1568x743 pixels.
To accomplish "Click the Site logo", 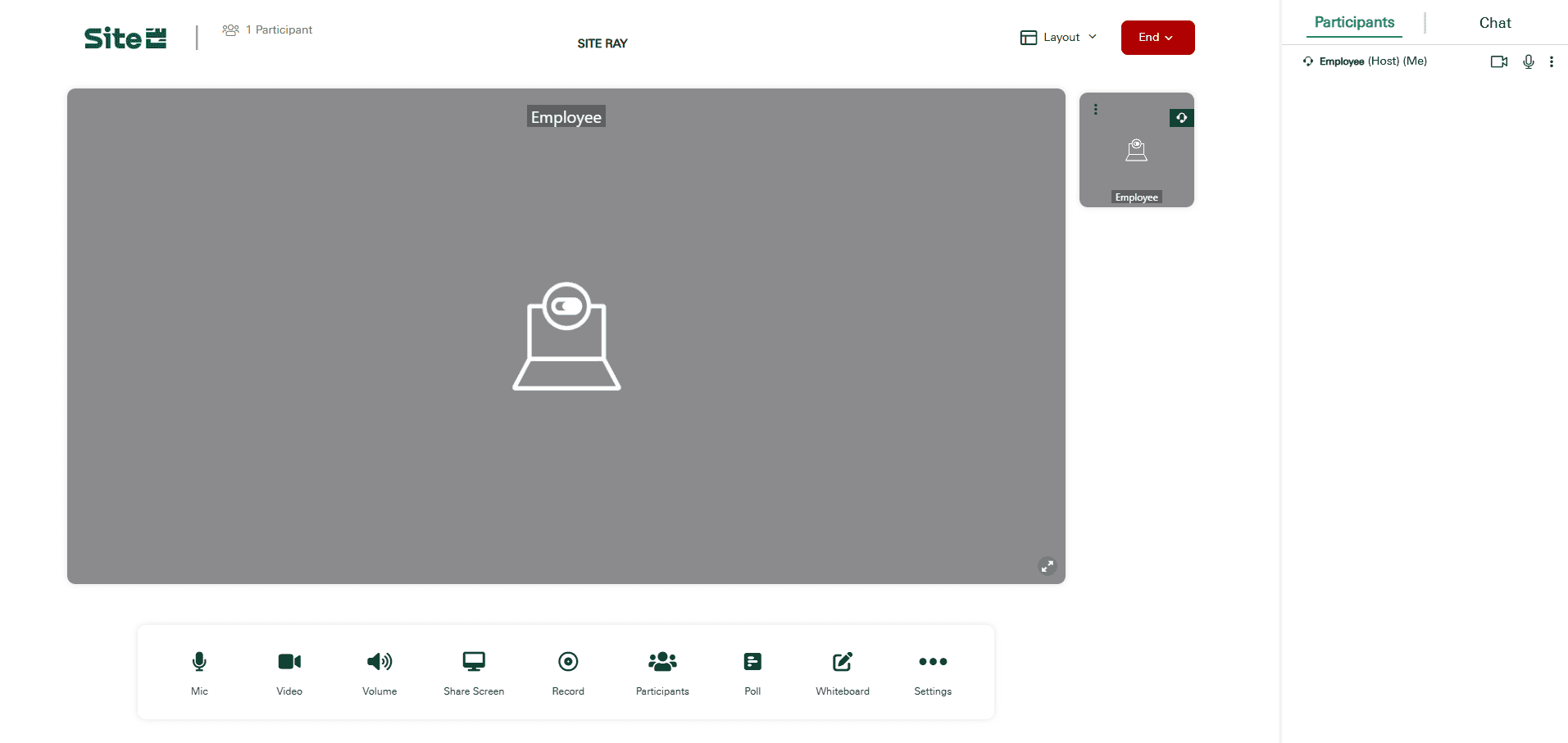I will [x=125, y=38].
